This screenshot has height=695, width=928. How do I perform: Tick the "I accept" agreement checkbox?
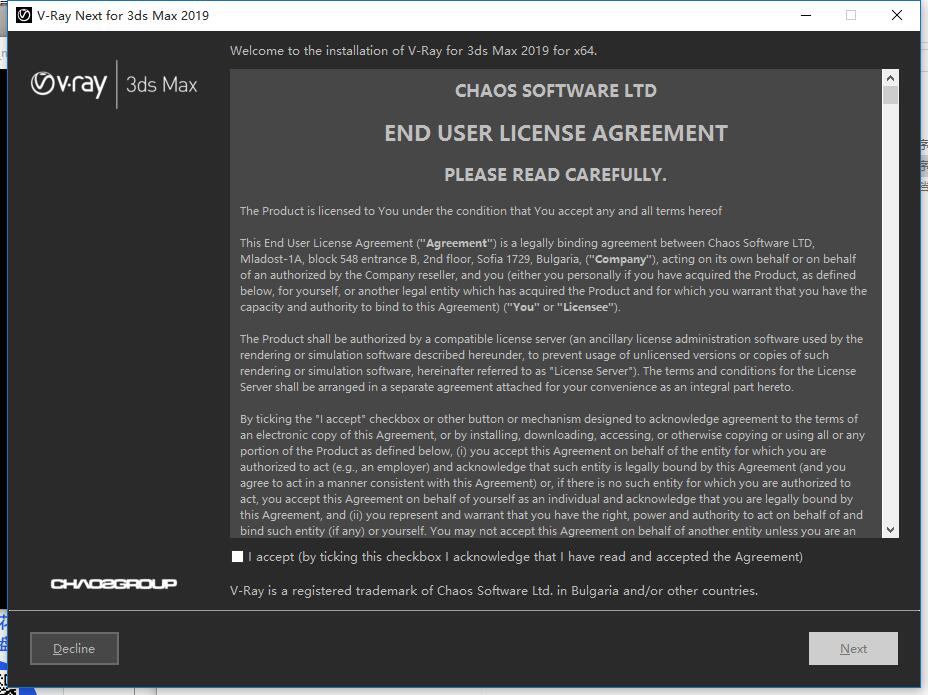point(237,556)
